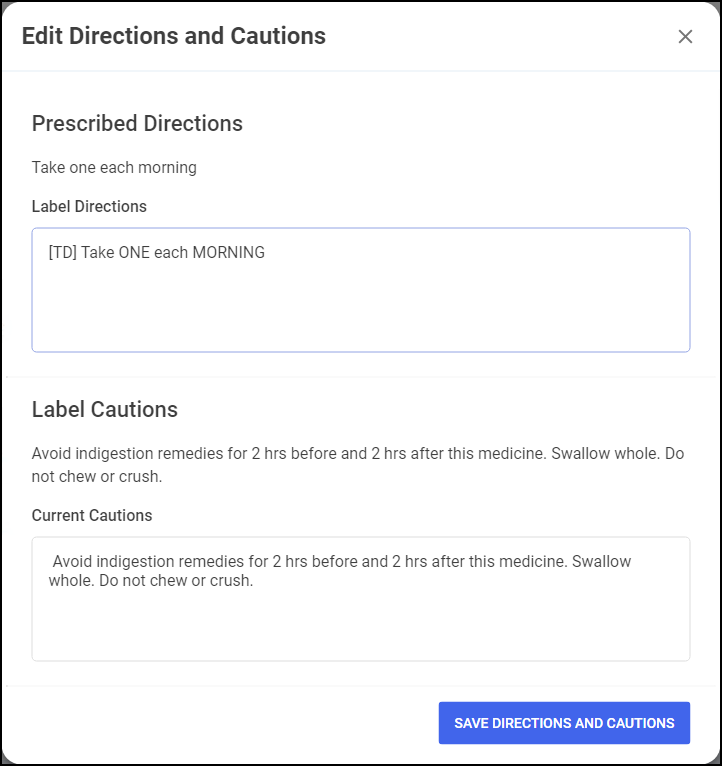Screen dimensions: 722x766
Task: Place cursor on 'MORNING' in Label Directions box
Action: point(229,253)
